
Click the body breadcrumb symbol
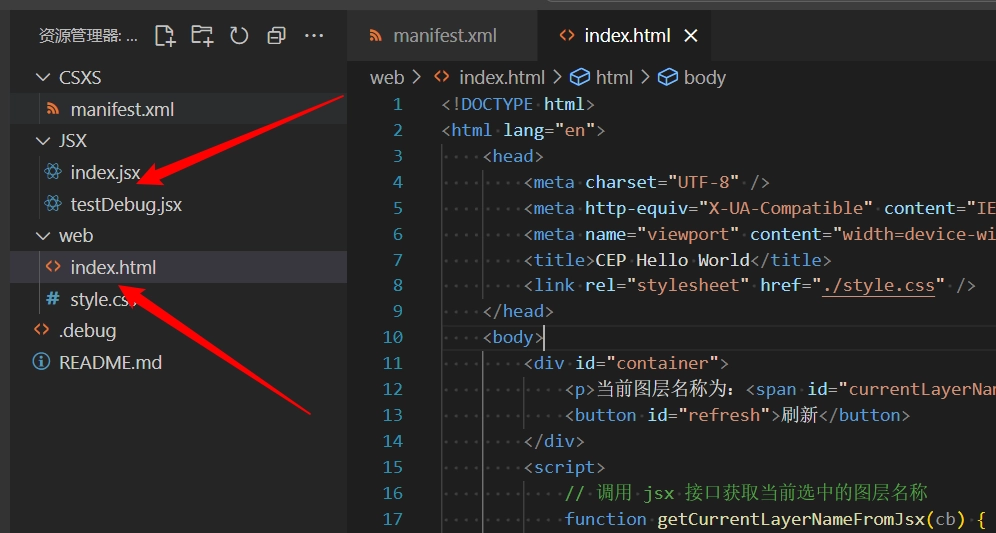click(704, 78)
